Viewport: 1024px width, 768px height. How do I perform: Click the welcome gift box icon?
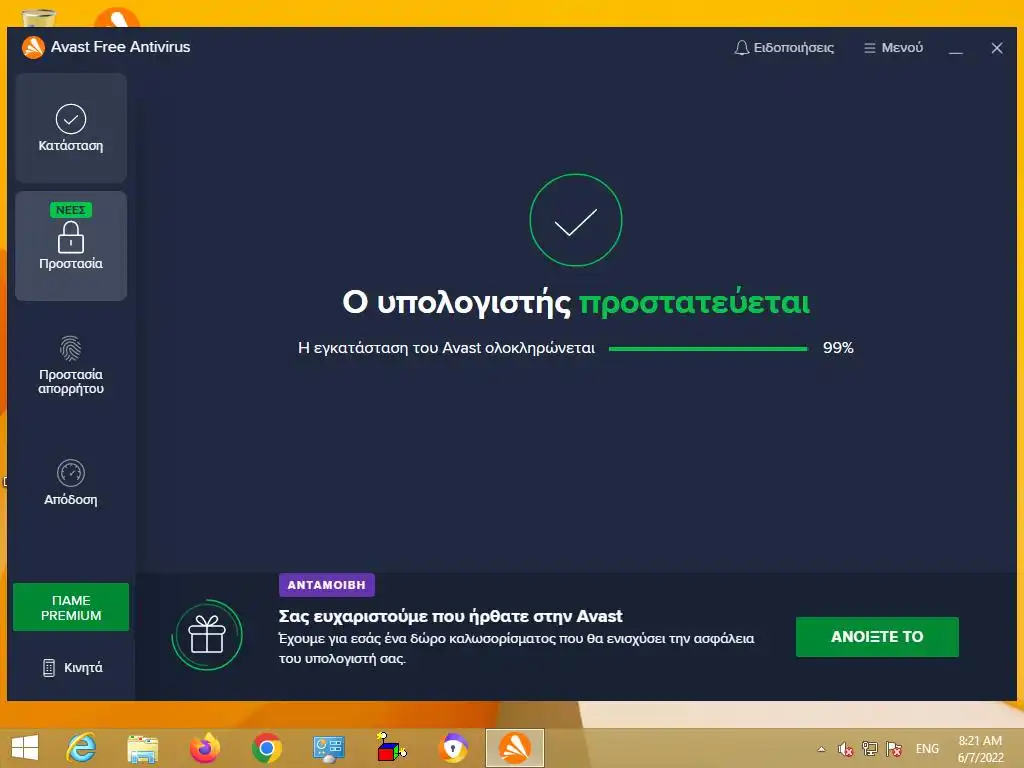tap(207, 635)
